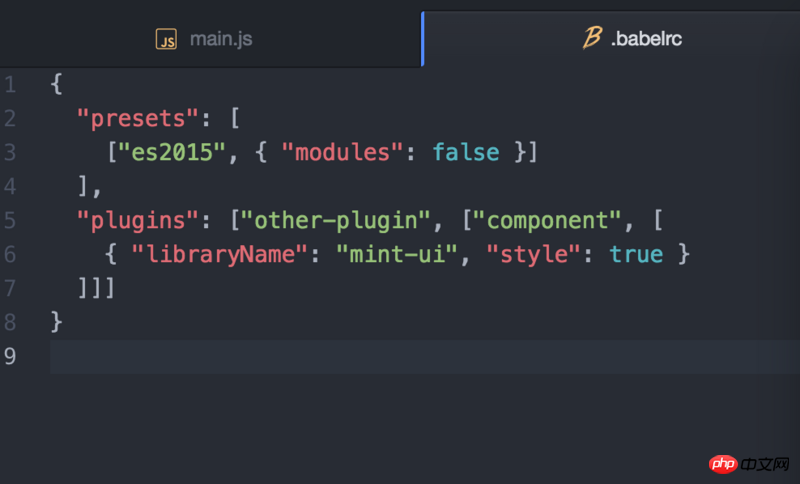Click the "es2015" string
This screenshot has width=800, height=484.
tap(172, 152)
